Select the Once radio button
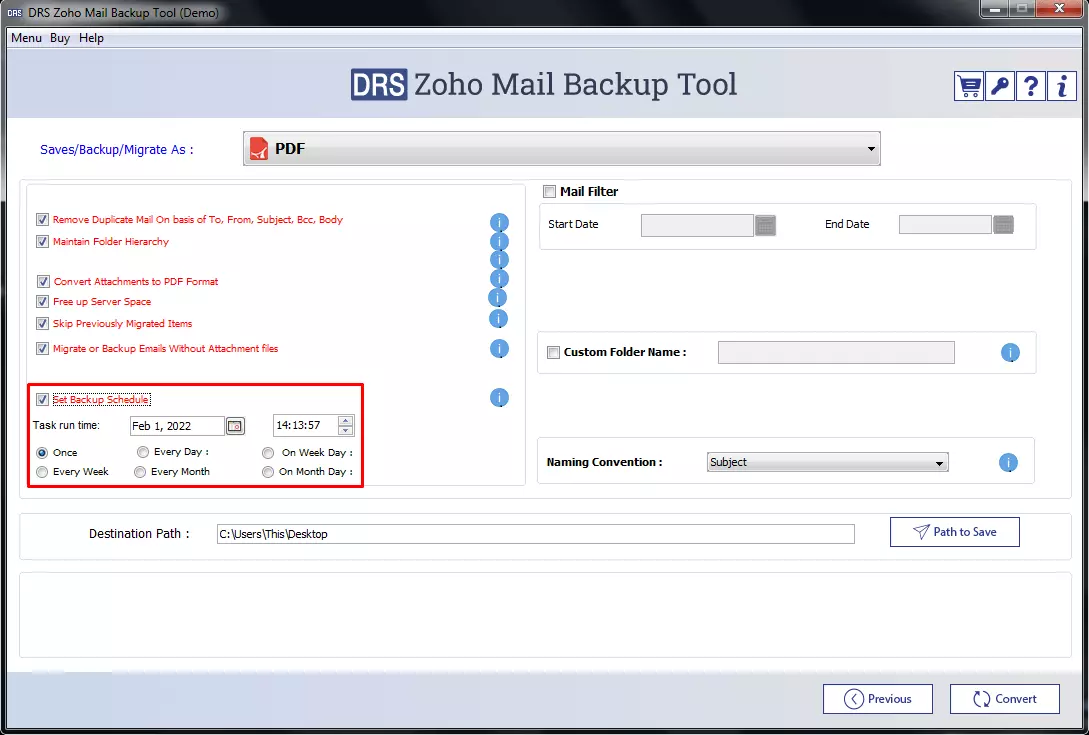The height and width of the screenshot is (735, 1089). [x=42, y=453]
